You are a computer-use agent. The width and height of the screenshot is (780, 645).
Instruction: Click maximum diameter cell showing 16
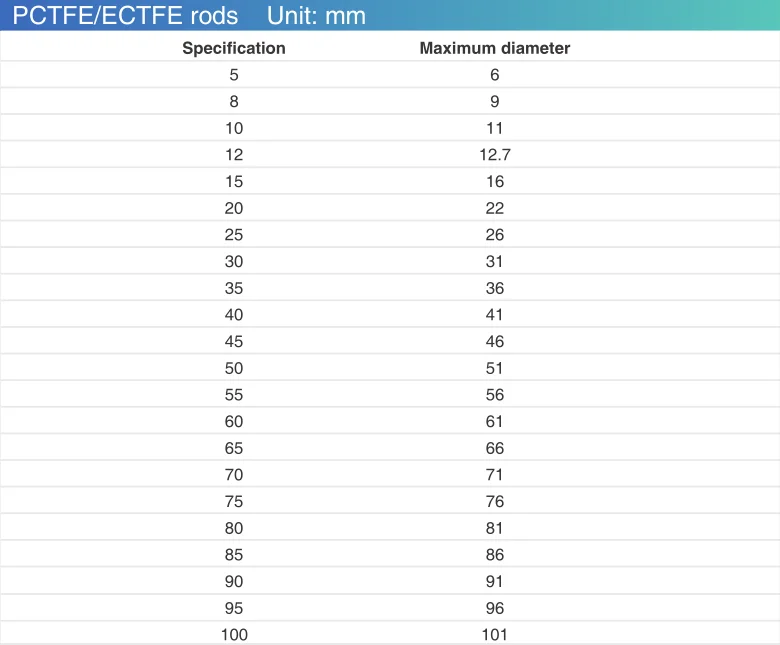pyautogui.click(x=494, y=181)
